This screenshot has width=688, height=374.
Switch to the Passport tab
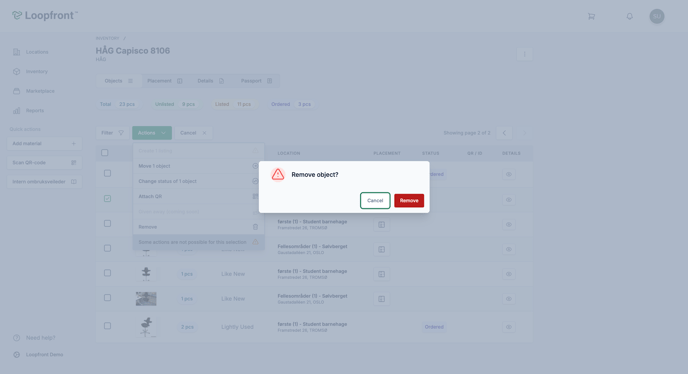pyautogui.click(x=257, y=81)
